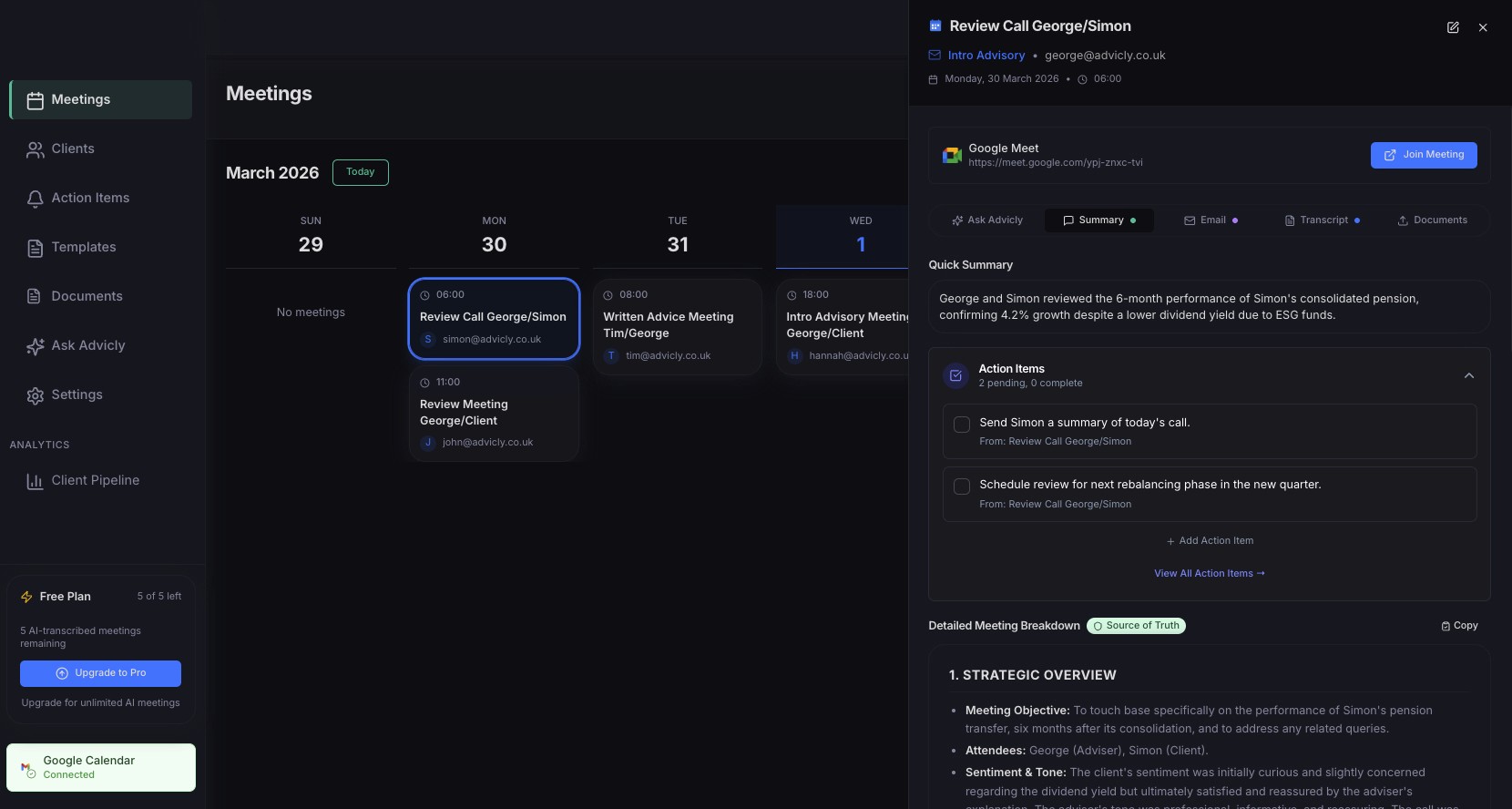Open Templates in the sidebar
Viewport: 1512px width, 809px height.
click(101, 247)
